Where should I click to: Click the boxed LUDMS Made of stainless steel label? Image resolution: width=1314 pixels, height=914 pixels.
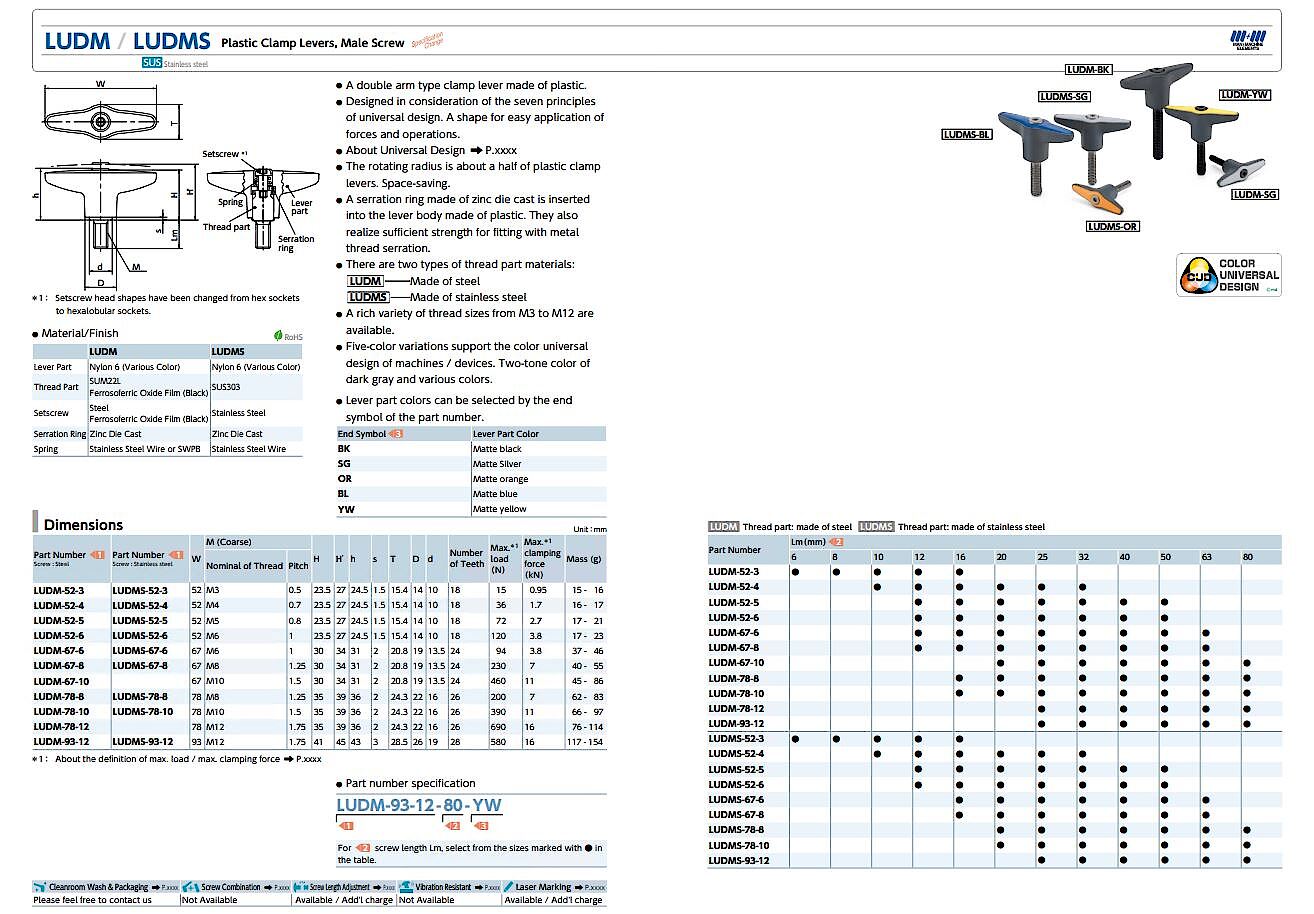tap(368, 297)
